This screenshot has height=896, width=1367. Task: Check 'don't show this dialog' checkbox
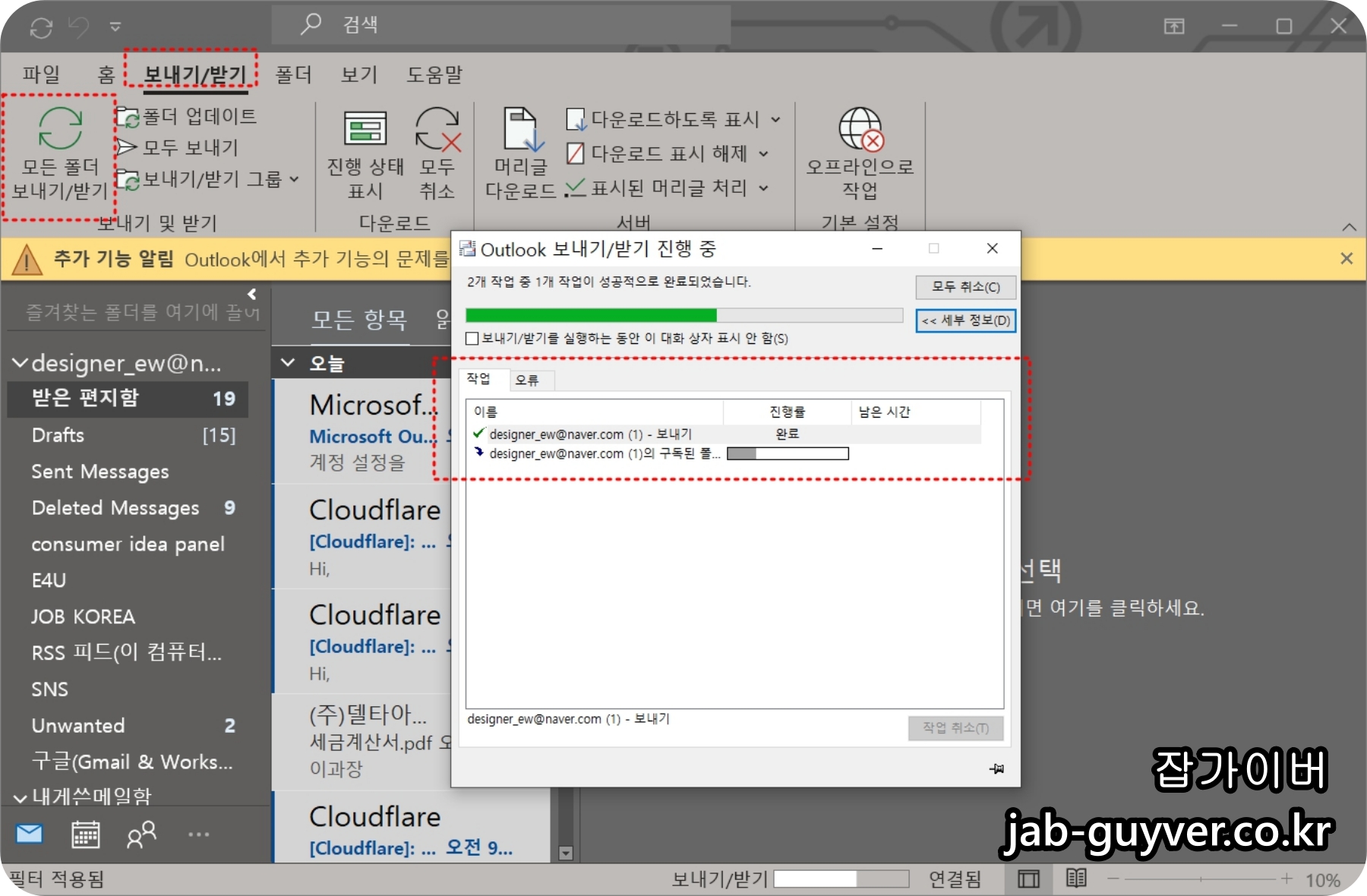[472, 339]
